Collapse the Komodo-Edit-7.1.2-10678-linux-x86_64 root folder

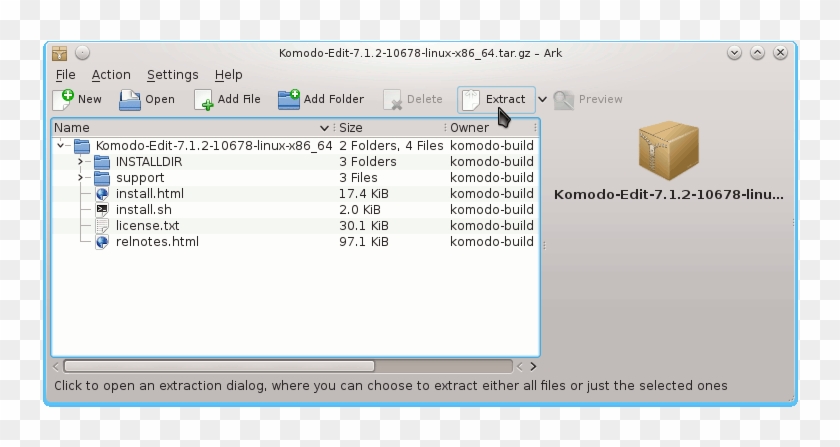[61, 145]
